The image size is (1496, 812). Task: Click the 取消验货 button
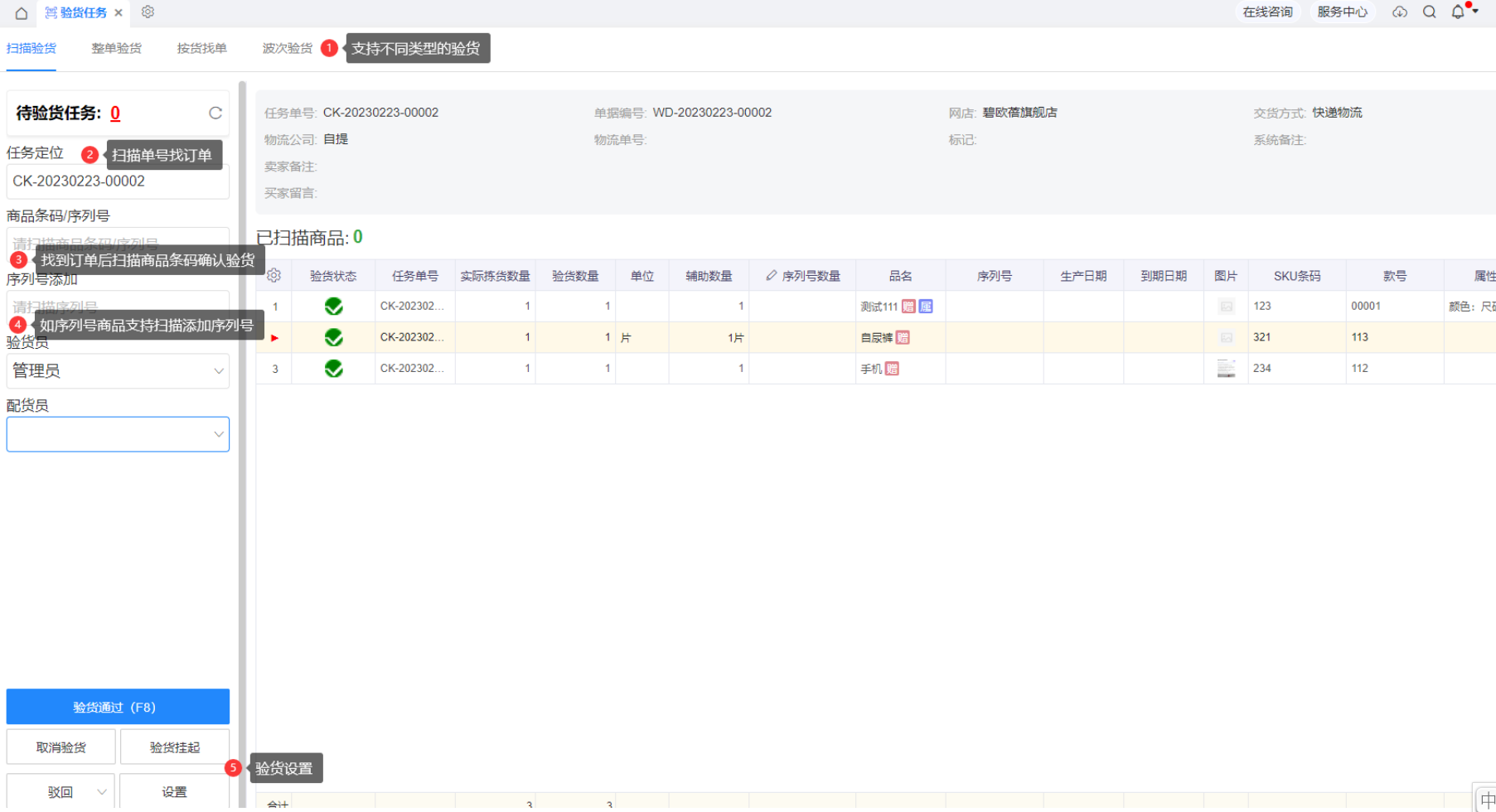click(x=61, y=747)
